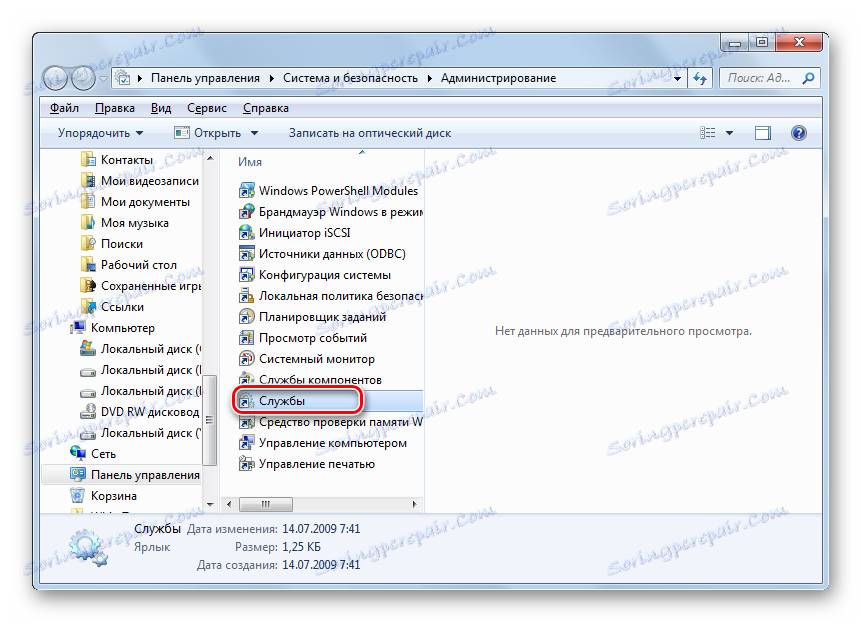Image resolution: width=862 pixels, height=623 pixels.
Task: Open the Правка menu
Action: (114, 108)
